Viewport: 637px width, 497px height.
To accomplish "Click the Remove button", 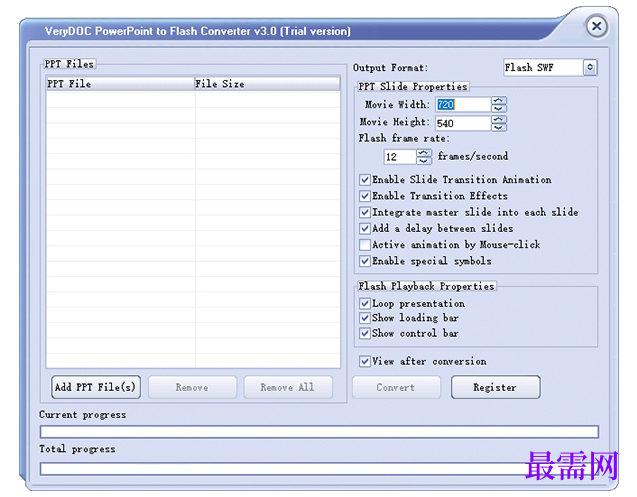I will pos(192,387).
